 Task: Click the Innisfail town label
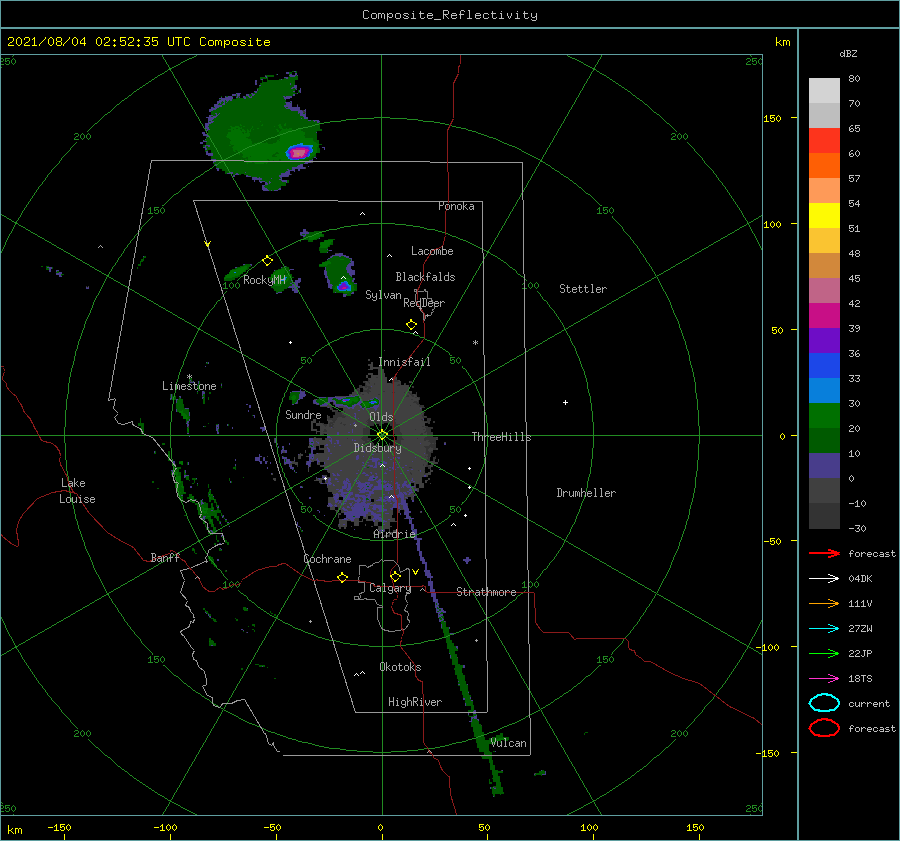click(x=404, y=362)
